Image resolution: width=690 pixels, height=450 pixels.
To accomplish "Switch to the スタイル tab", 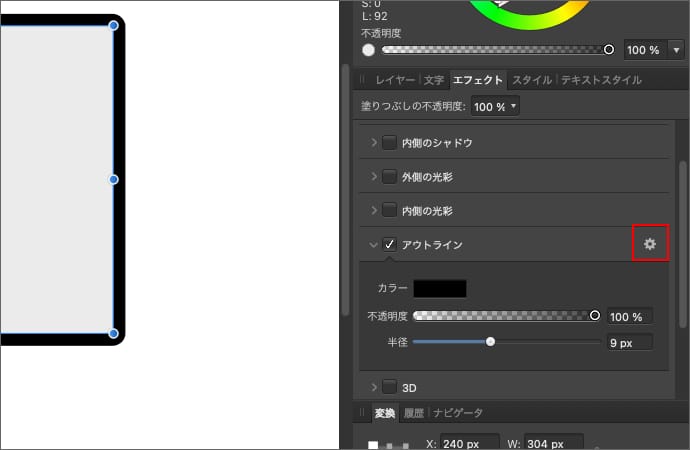I will (x=531, y=80).
